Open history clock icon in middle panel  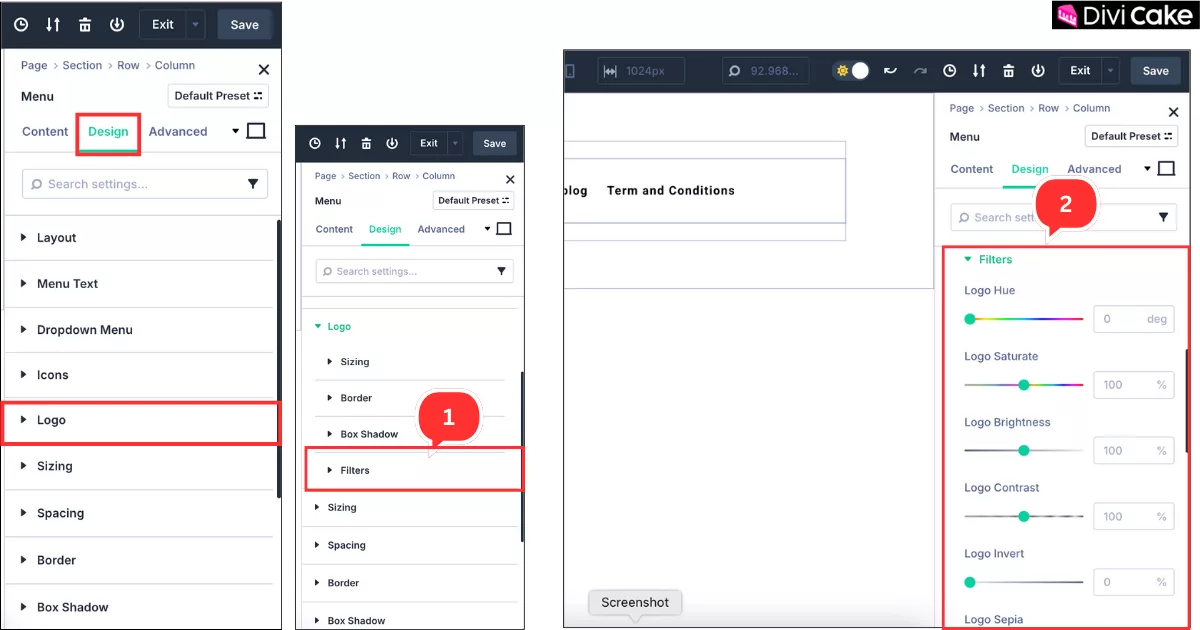[x=315, y=143]
